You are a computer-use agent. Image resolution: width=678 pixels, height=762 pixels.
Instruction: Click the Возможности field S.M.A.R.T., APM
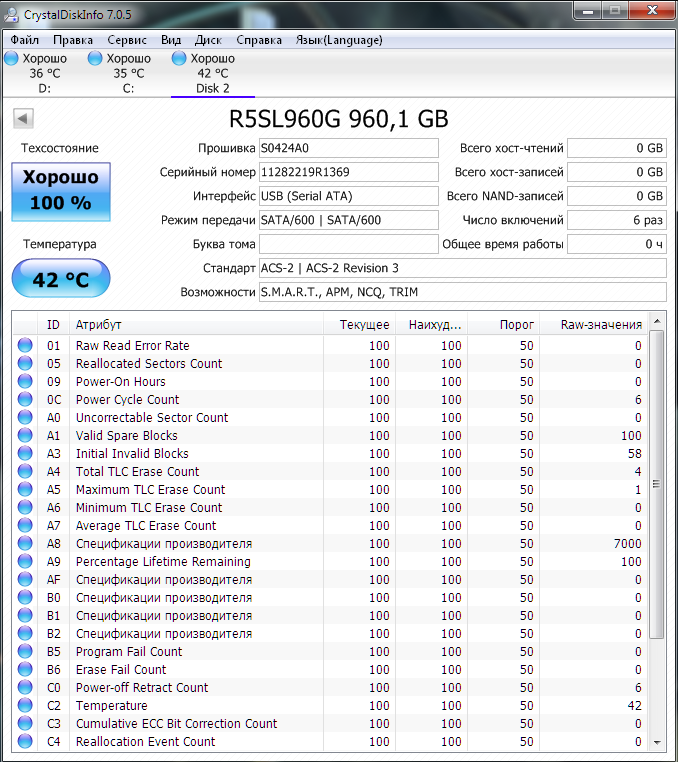coord(462,292)
